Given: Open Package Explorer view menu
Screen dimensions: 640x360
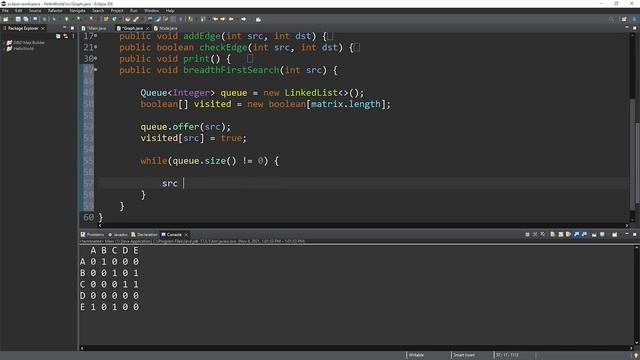Looking at the screenshot, I should (x=73, y=36).
